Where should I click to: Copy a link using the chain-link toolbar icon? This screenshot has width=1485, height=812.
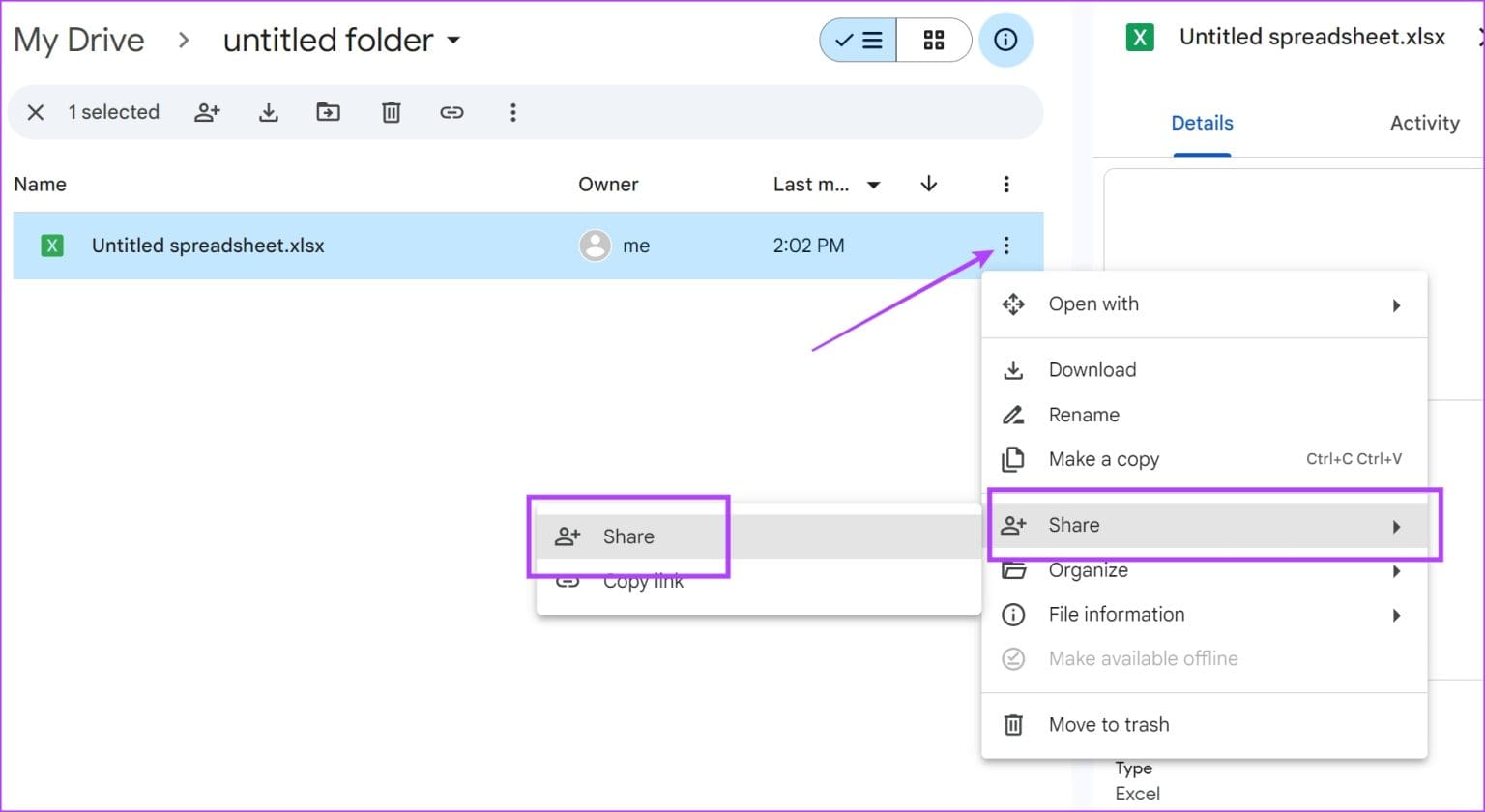click(x=451, y=112)
